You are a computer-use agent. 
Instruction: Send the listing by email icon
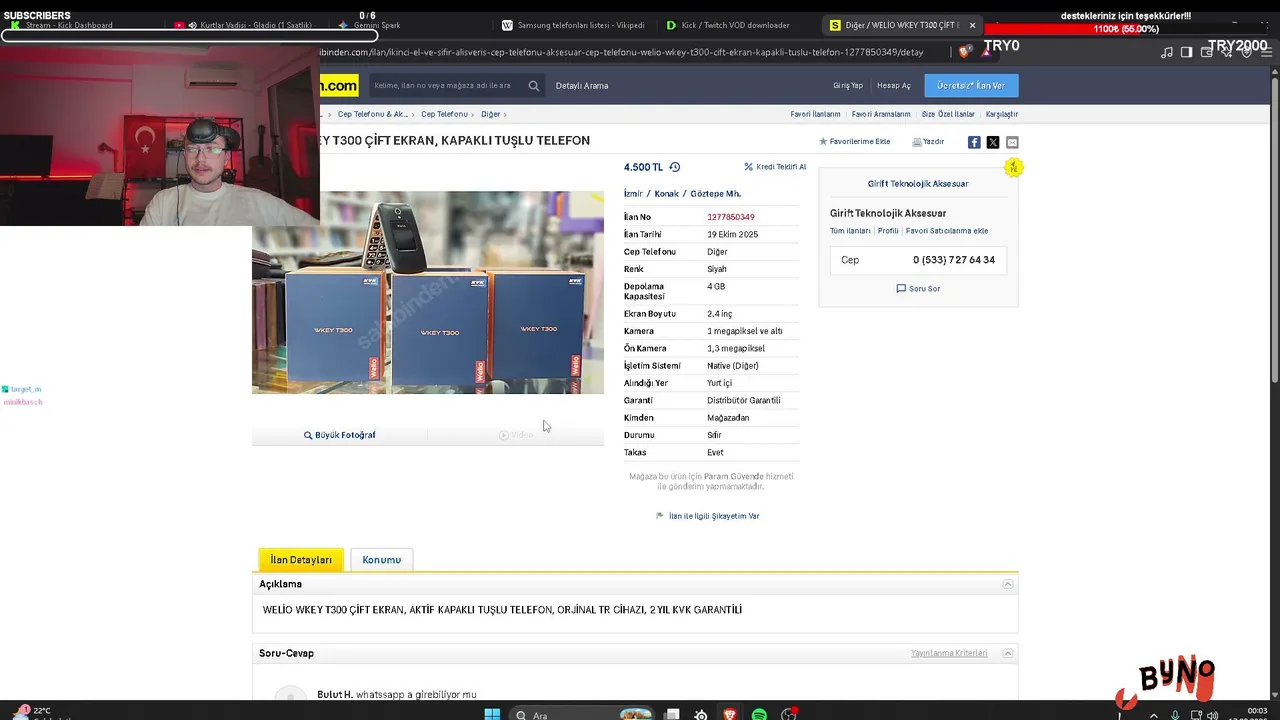[x=1012, y=142]
